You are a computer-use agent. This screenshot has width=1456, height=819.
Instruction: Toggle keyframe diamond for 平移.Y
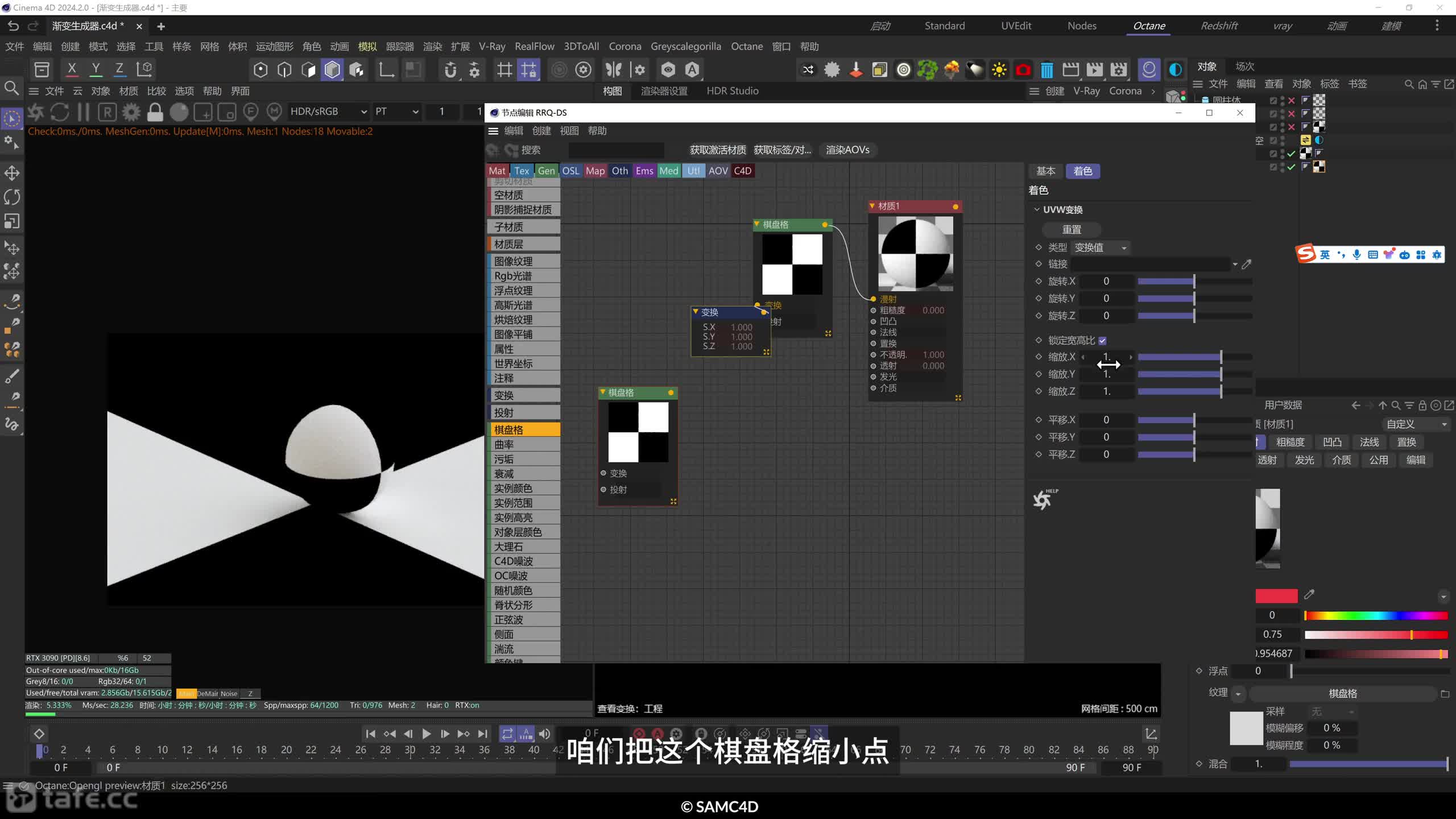tap(1039, 437)
